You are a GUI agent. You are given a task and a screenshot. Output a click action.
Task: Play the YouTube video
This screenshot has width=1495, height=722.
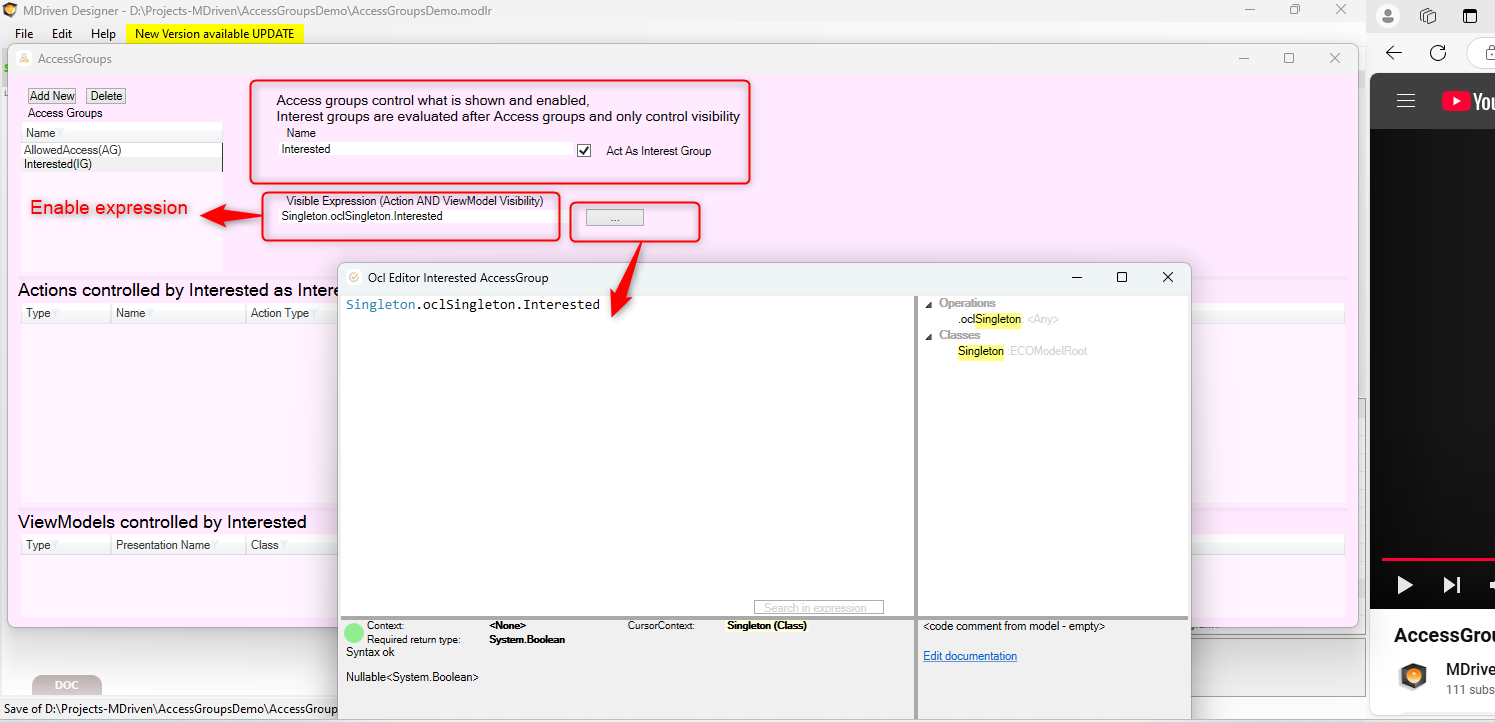[1404, 585]
